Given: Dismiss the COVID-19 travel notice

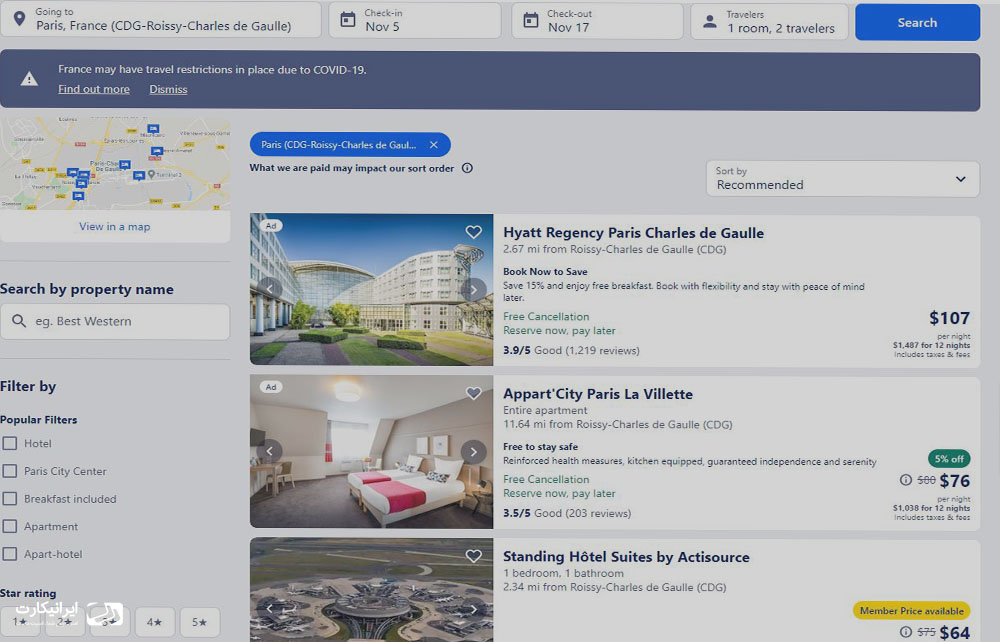Looking at the screenshot, I should tap(168, 89).
